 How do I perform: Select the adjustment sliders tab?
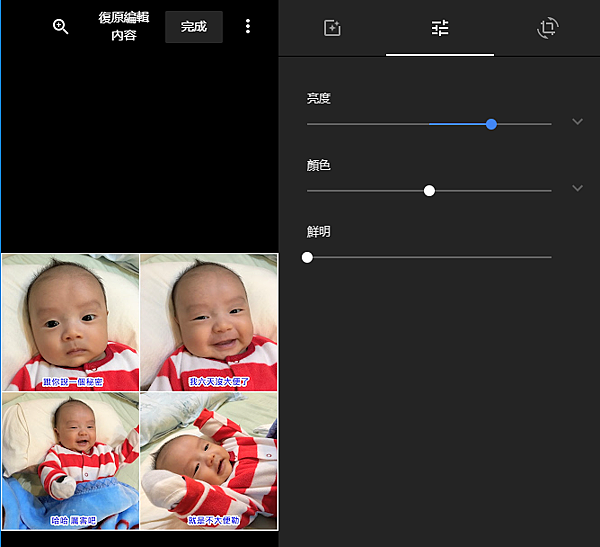[440, 28]
